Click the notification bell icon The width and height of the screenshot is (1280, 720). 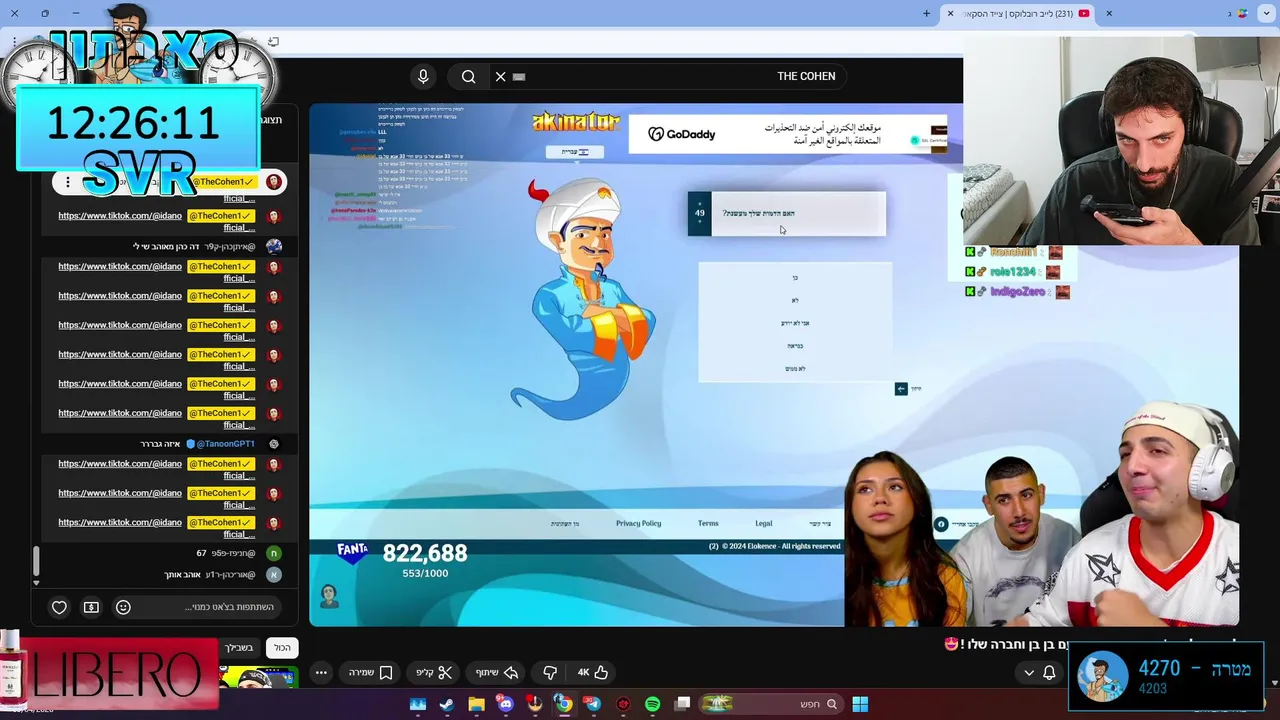pyautogui.click(x=1049, y=673)
